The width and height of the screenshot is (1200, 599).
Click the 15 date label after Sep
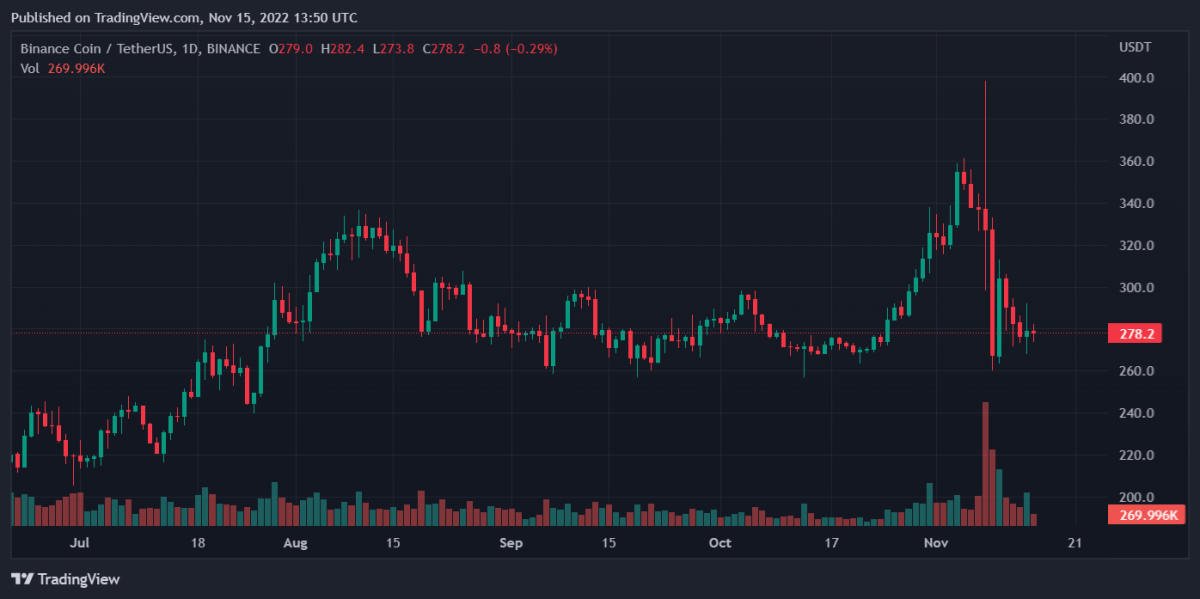click(608, 543)
